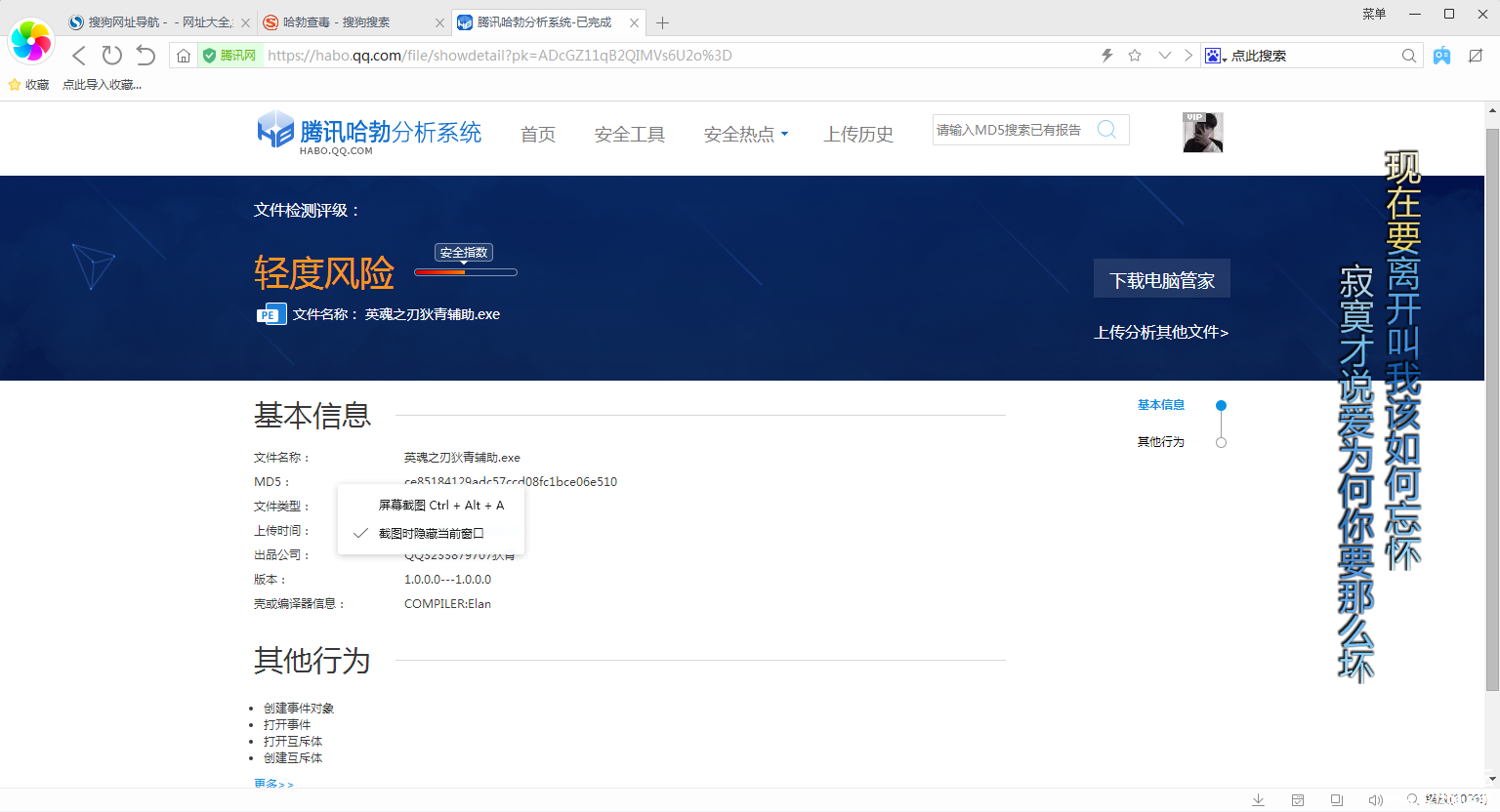
Task: Go to 首页 in the site navigation
Action: click(x=538, y=135)
